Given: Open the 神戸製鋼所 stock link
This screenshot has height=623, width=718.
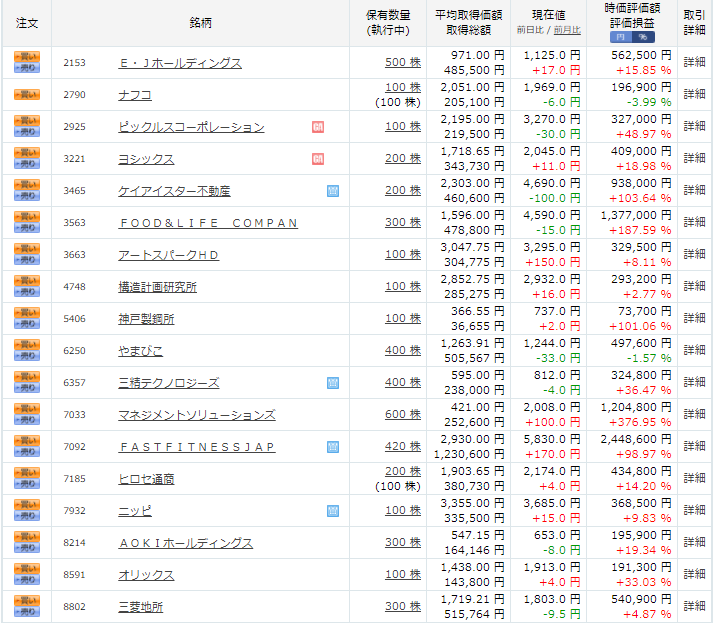Looking at the screenshot, I should 146,319.
